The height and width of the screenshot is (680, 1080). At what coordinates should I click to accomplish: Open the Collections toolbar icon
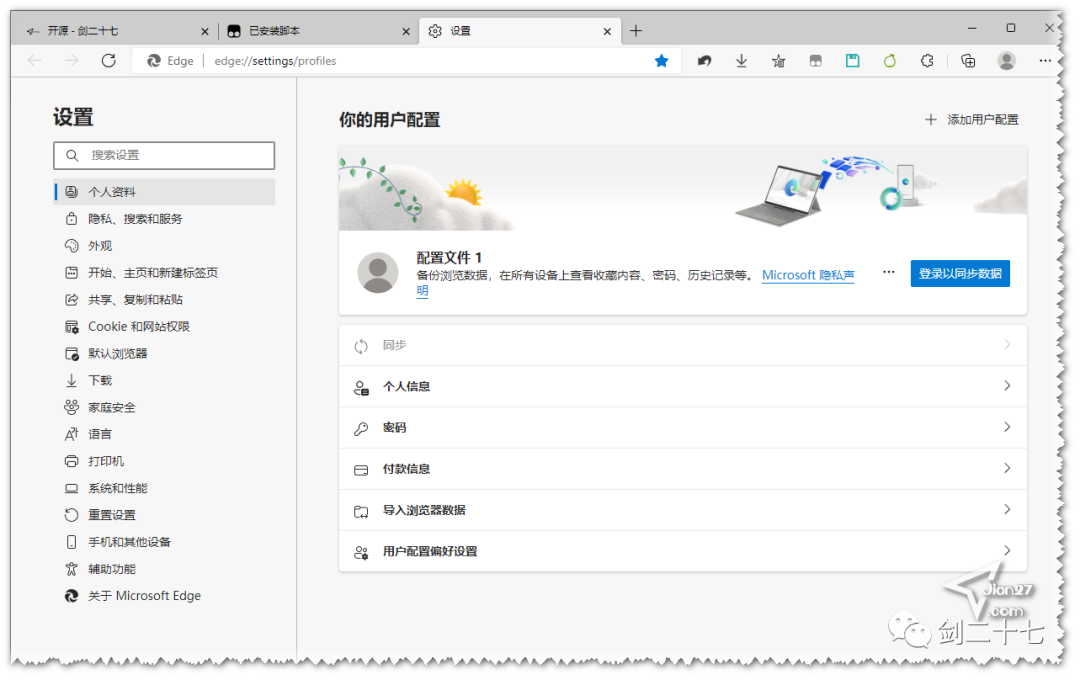pyautogui.click(x=968, y=61)
